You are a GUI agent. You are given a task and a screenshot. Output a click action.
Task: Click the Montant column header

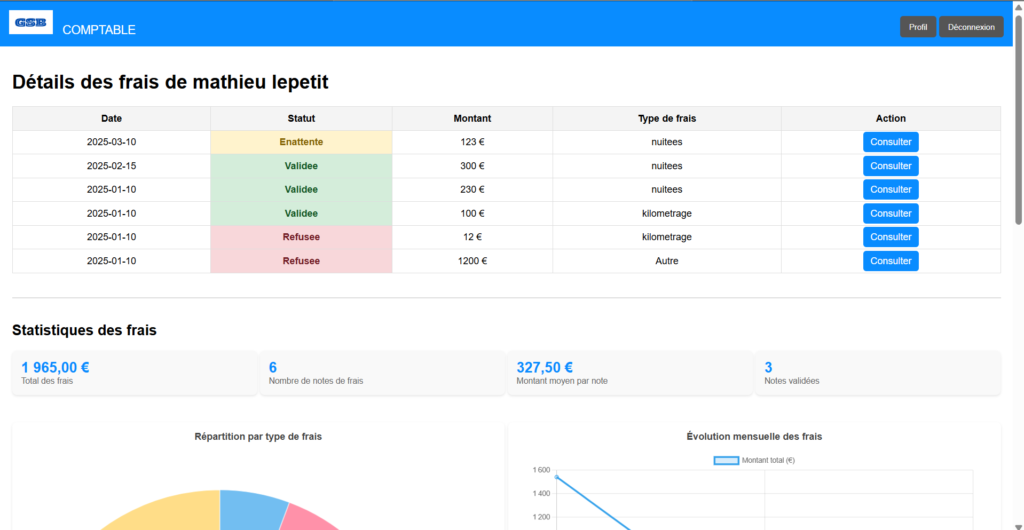tap(472, 118)
